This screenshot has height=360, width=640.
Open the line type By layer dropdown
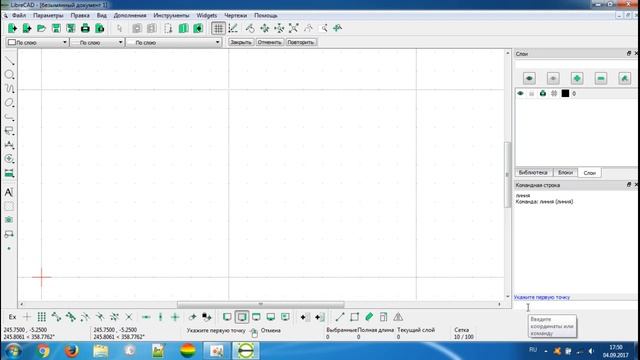pos(173,42)
